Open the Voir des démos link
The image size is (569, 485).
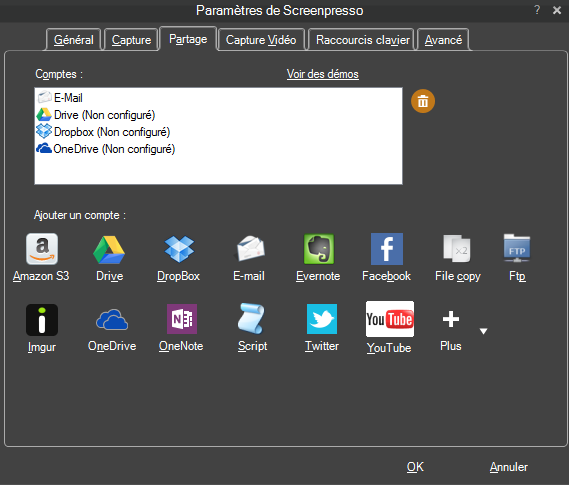click(323, 74)
